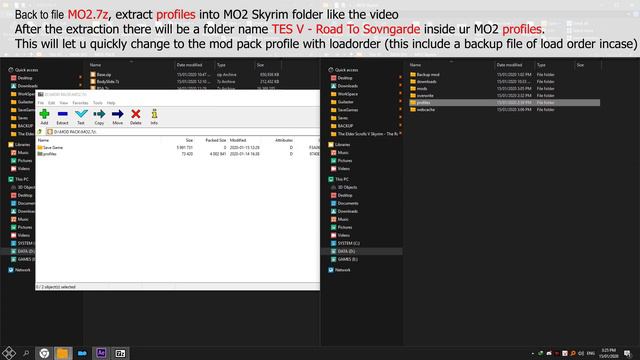The height and width of the screenshot is (360, 640).
Task: Open the Help menu in 7-Zip
Action: click(x=111, y=103)
